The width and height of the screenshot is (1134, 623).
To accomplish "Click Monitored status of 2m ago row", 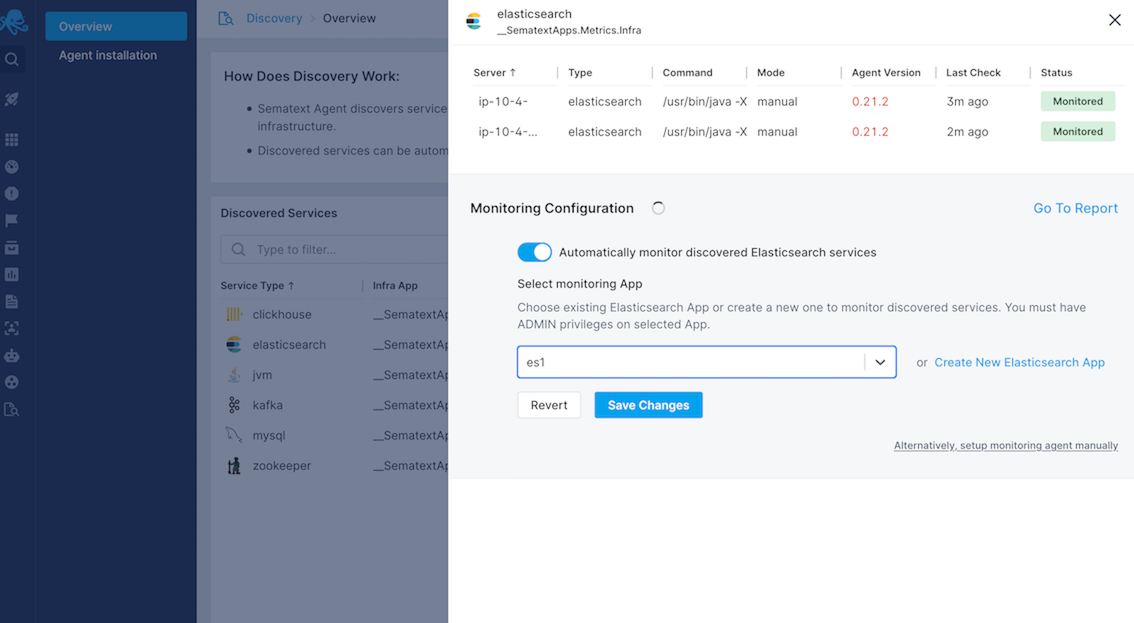I will tap(1078, 132).
